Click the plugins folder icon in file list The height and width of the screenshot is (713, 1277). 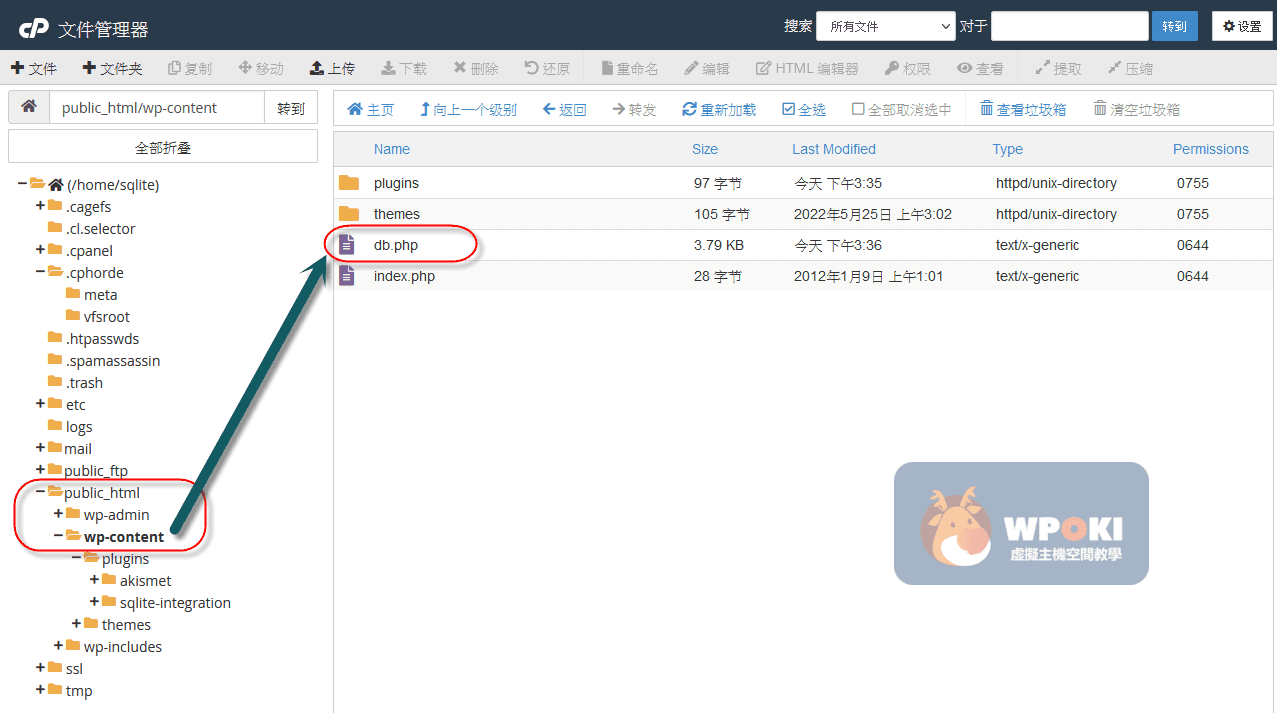click(348, 183)
